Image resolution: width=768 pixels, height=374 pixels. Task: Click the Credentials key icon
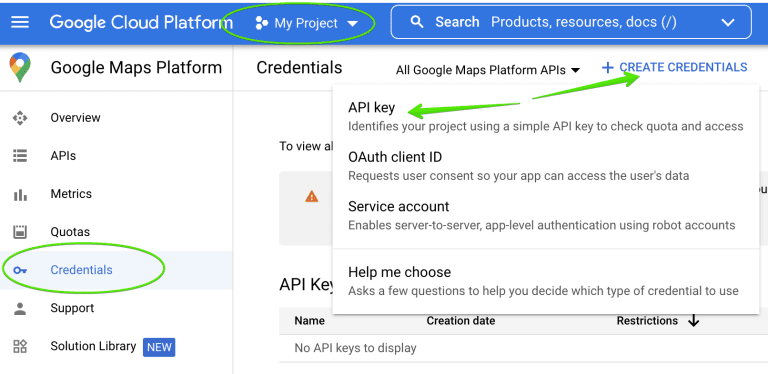20,270
